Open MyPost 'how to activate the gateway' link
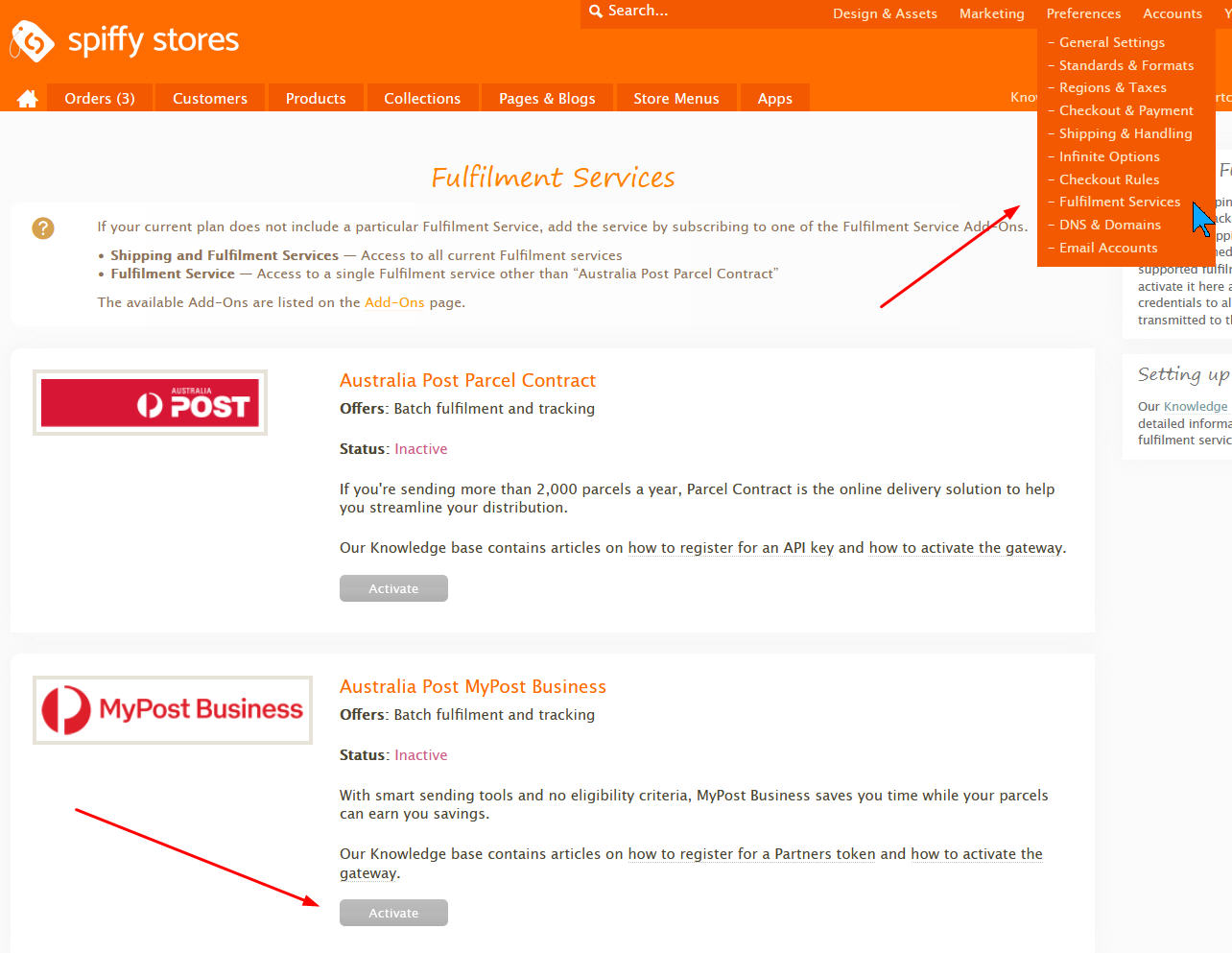 pos(977,854)
